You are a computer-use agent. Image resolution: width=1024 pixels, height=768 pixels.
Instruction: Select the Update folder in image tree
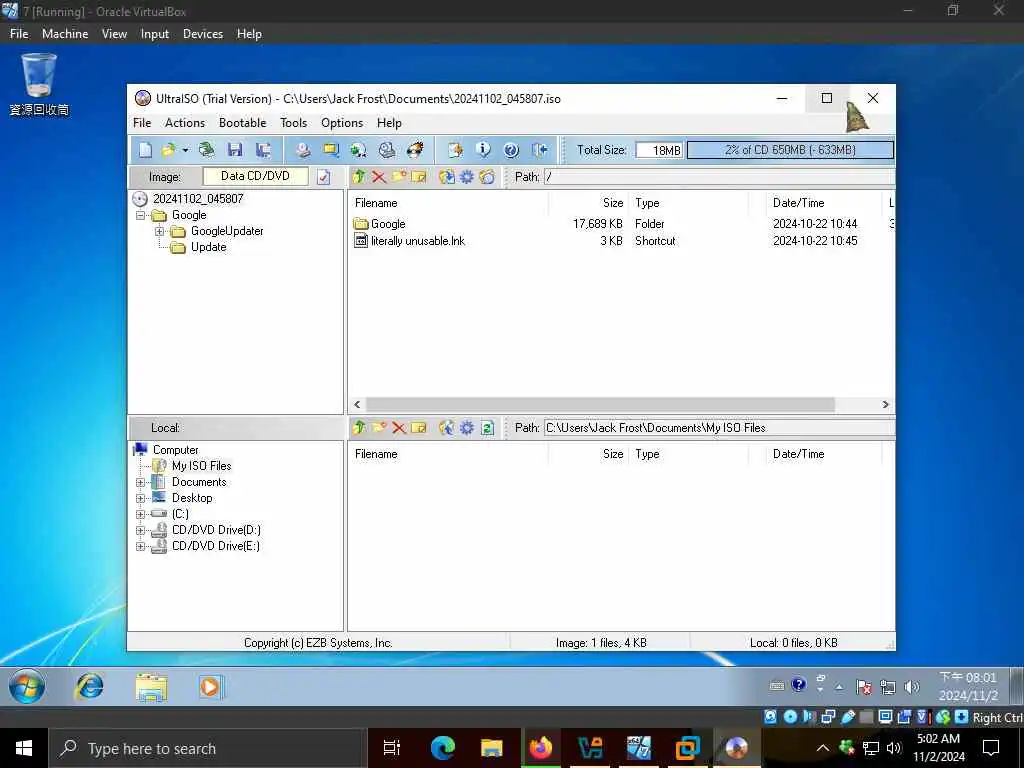click(208, 248)
